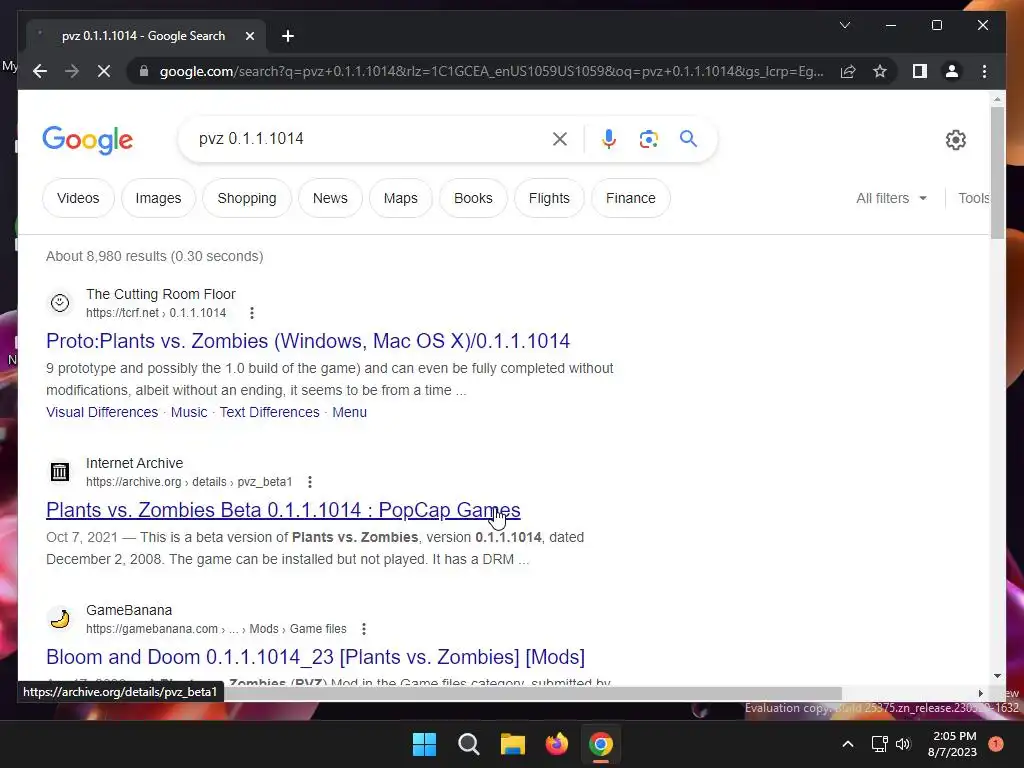Focus the browser address bar URL
The image size is (1024, 768).
491,71
